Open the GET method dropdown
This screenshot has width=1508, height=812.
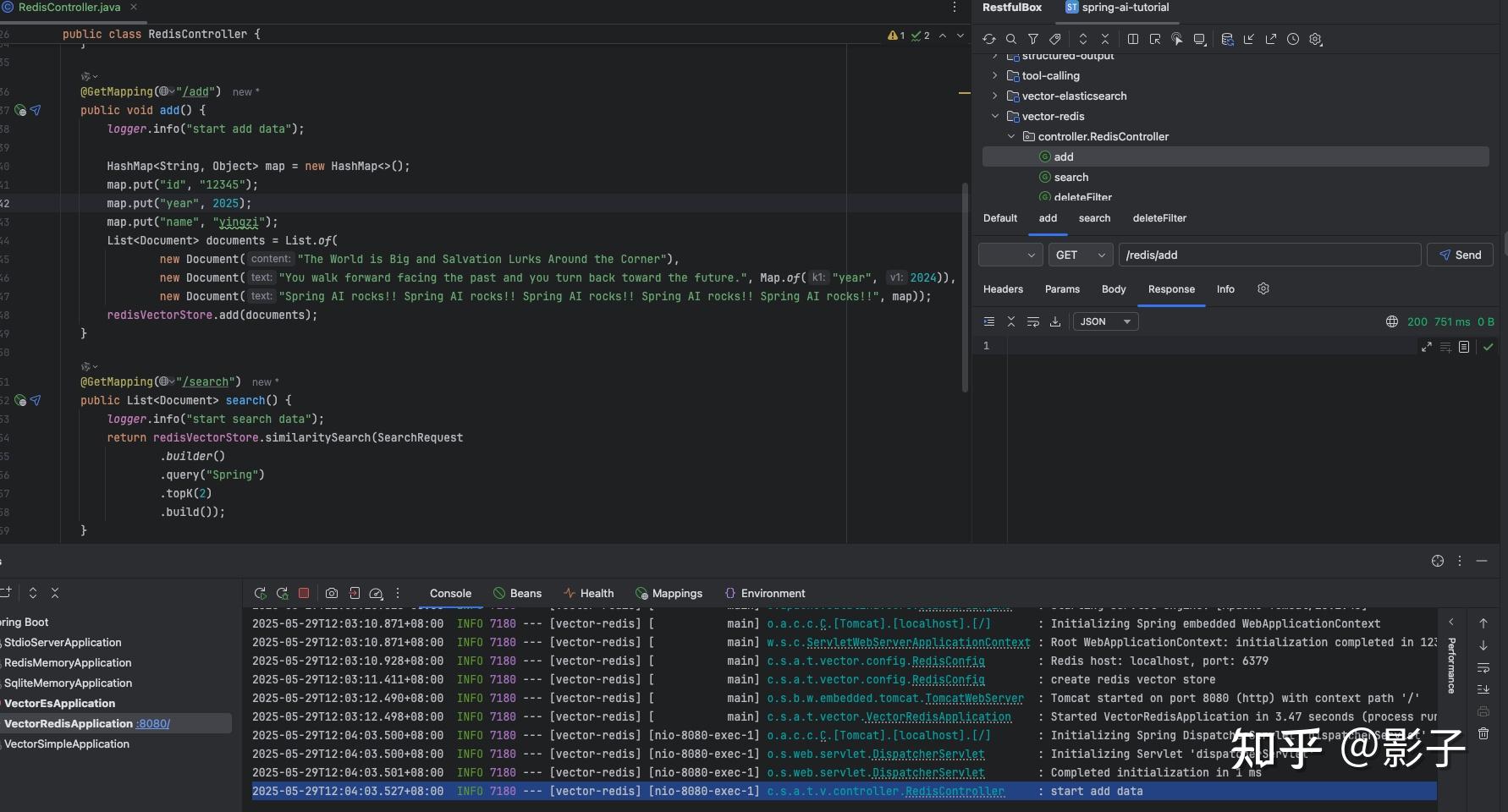(1081, 255)
